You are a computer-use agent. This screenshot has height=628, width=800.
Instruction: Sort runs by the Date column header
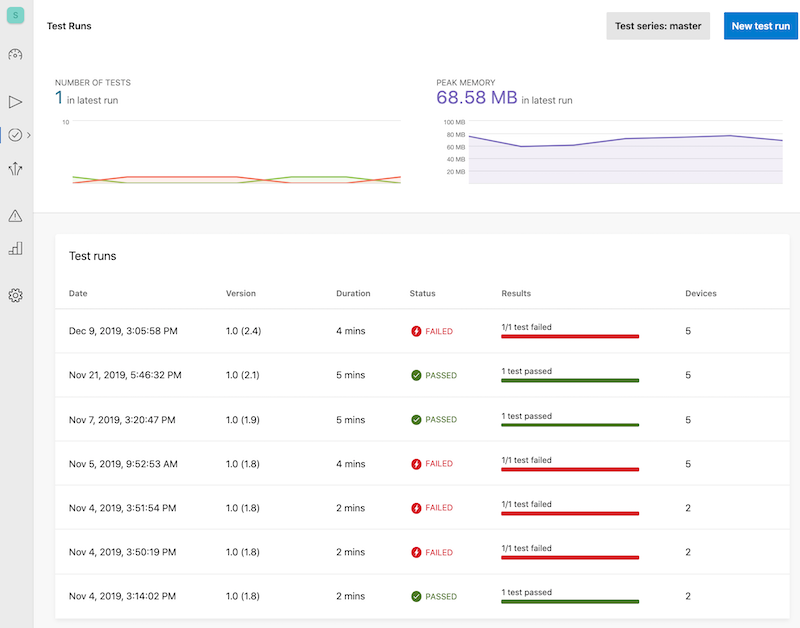pos(79,293)
